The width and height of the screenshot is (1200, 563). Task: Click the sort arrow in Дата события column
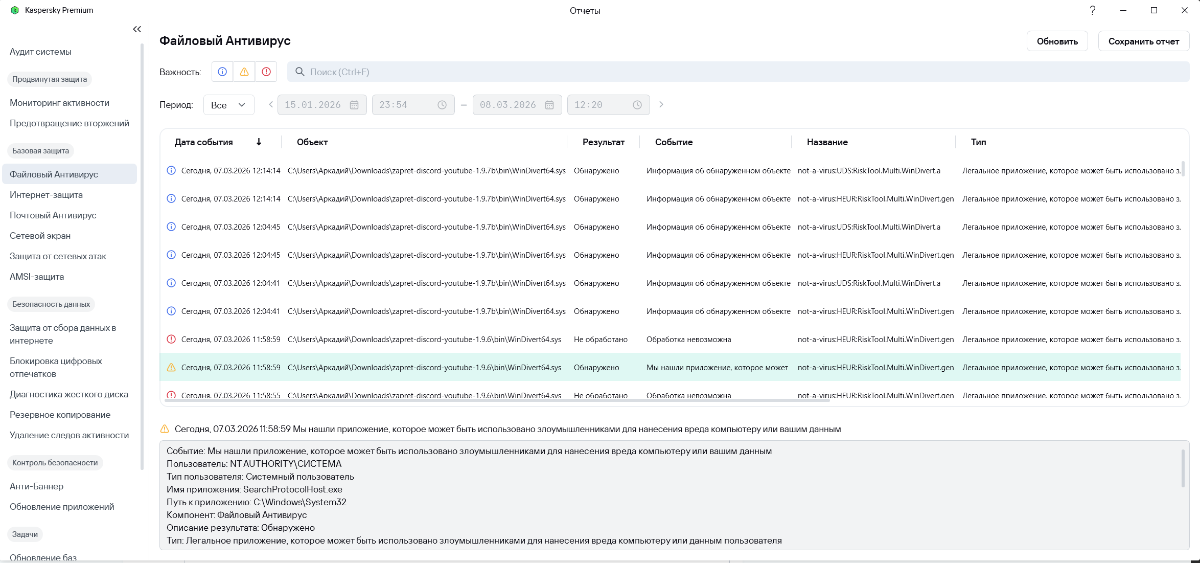pos(259,142)
